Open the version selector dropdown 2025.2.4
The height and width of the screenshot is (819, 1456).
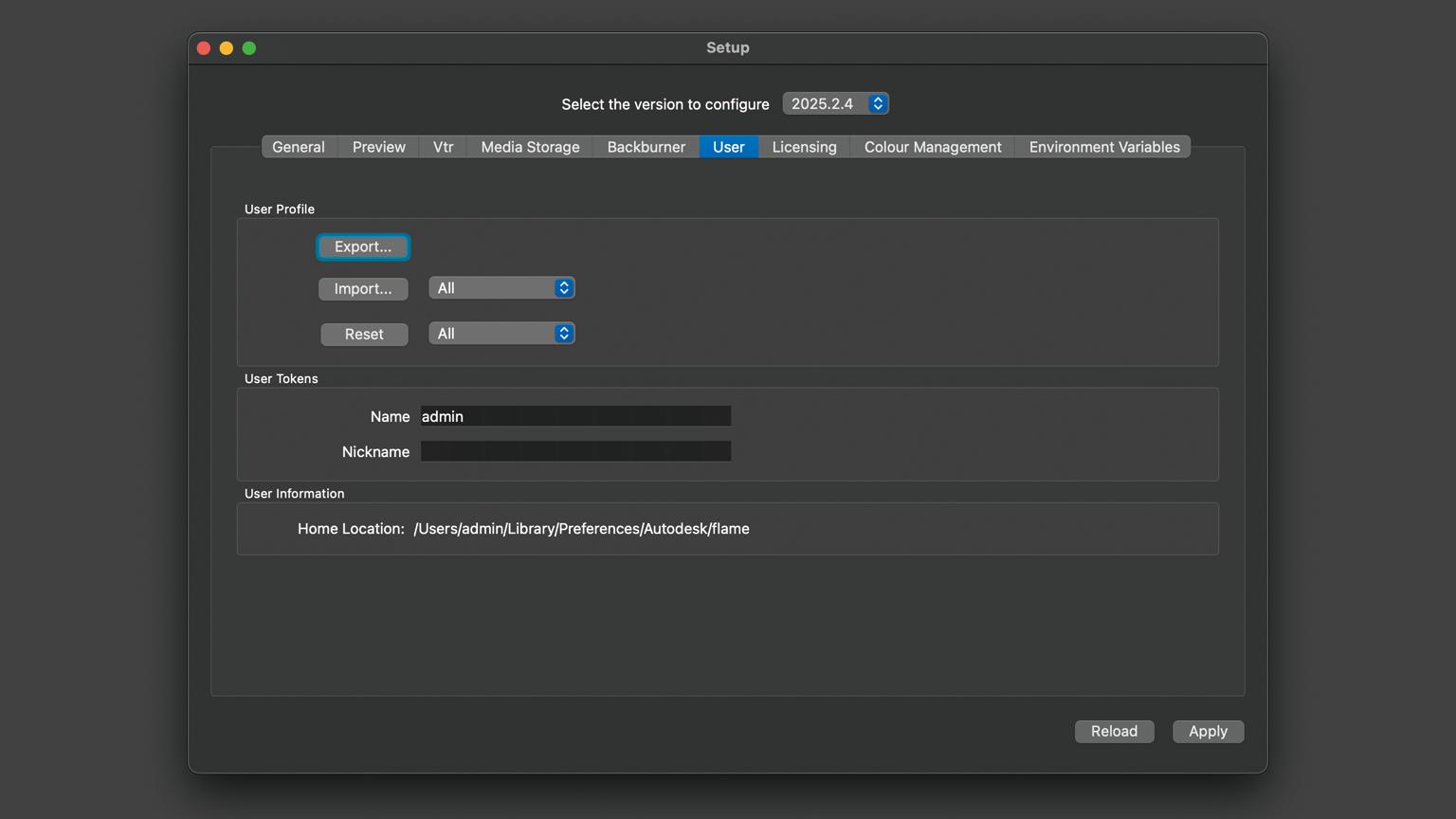(x=835, y=103)
